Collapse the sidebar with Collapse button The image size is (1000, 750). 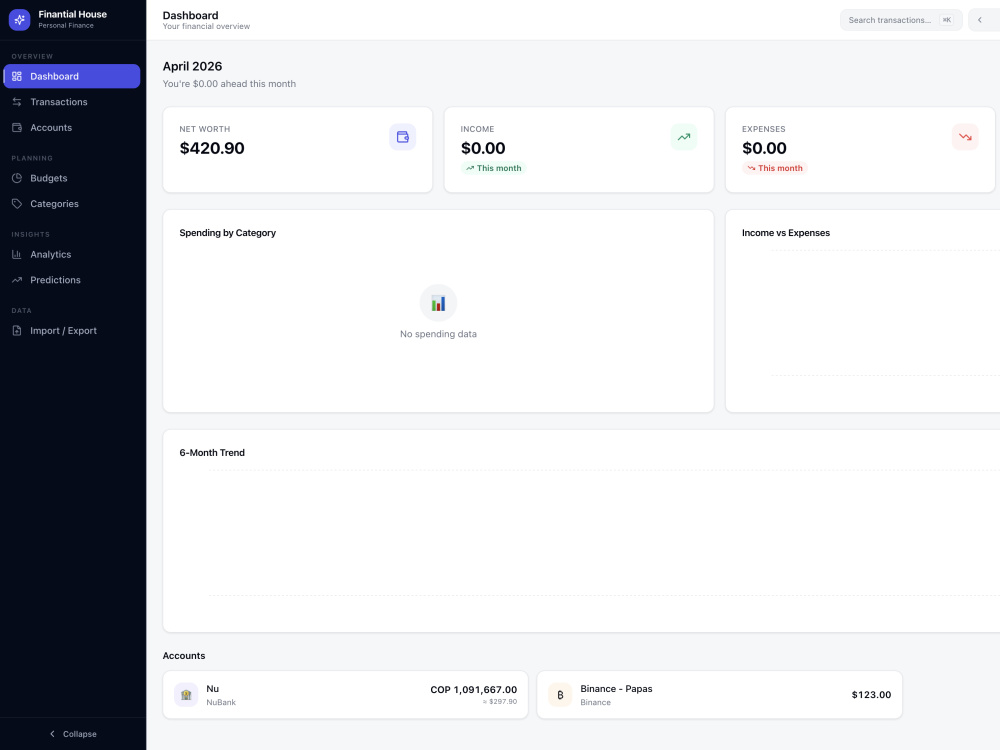pyautogui.click(x=73, y=733)
